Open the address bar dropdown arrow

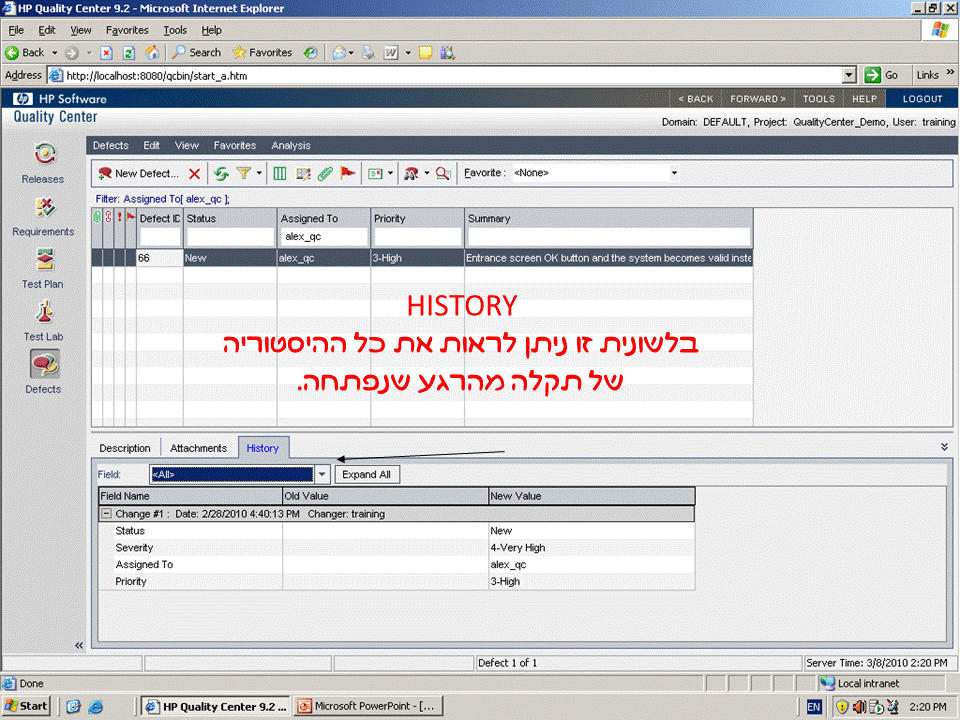coord(849,75)
